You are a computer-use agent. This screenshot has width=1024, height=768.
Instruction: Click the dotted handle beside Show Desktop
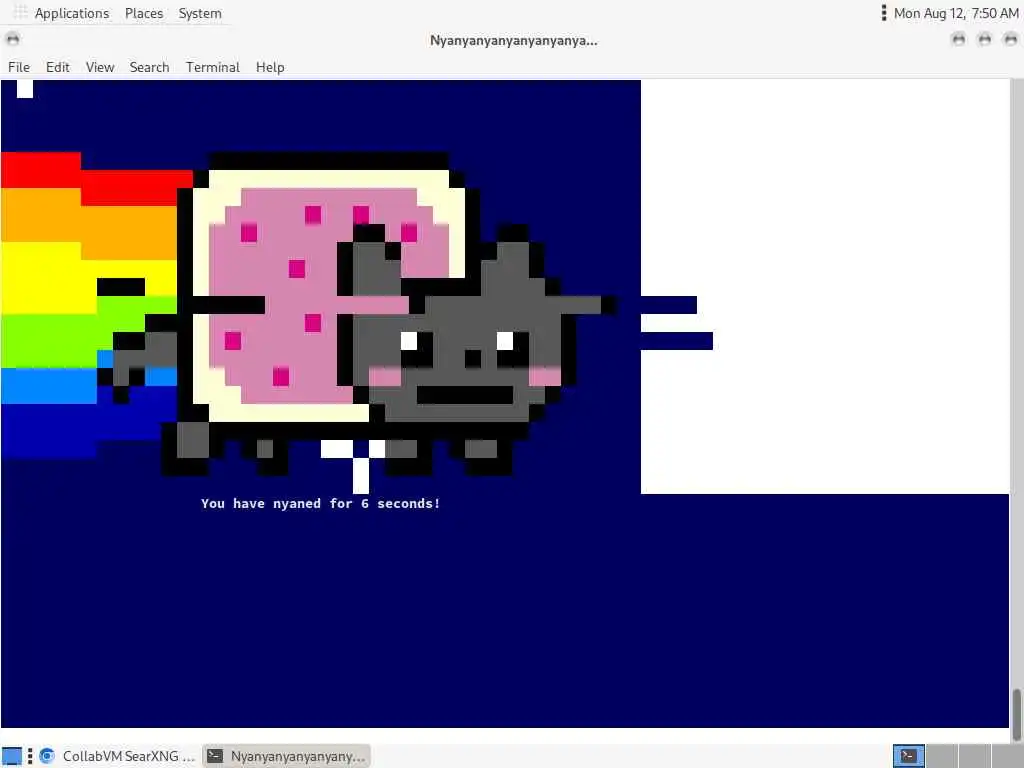tap(30, 756)
